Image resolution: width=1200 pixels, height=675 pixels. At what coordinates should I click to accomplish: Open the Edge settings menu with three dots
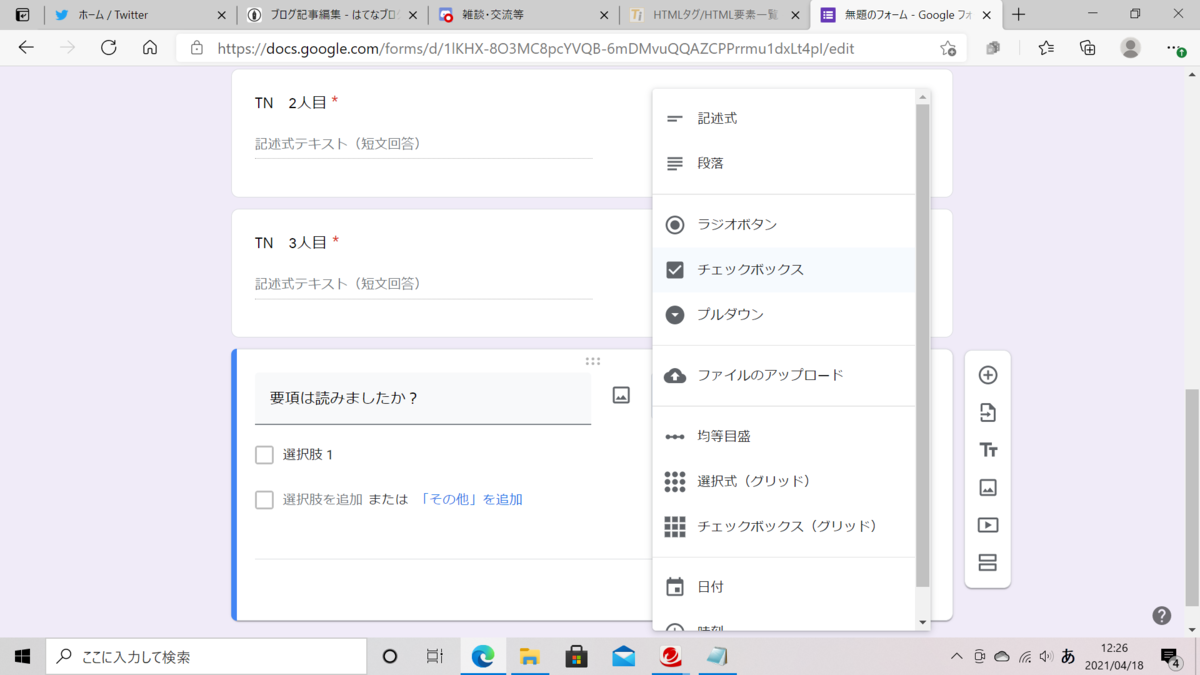(1172, 48)
